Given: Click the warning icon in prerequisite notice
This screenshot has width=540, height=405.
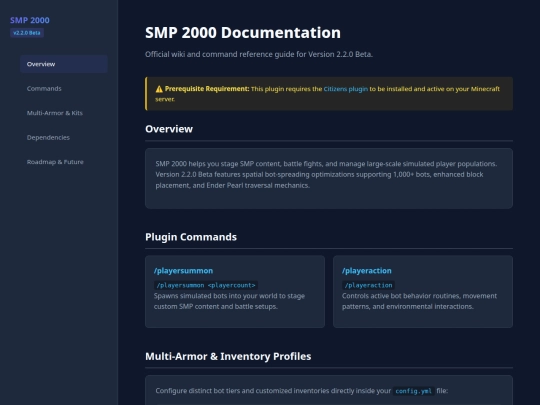Looking at the screenshot, I should click(x=159, y=89).
